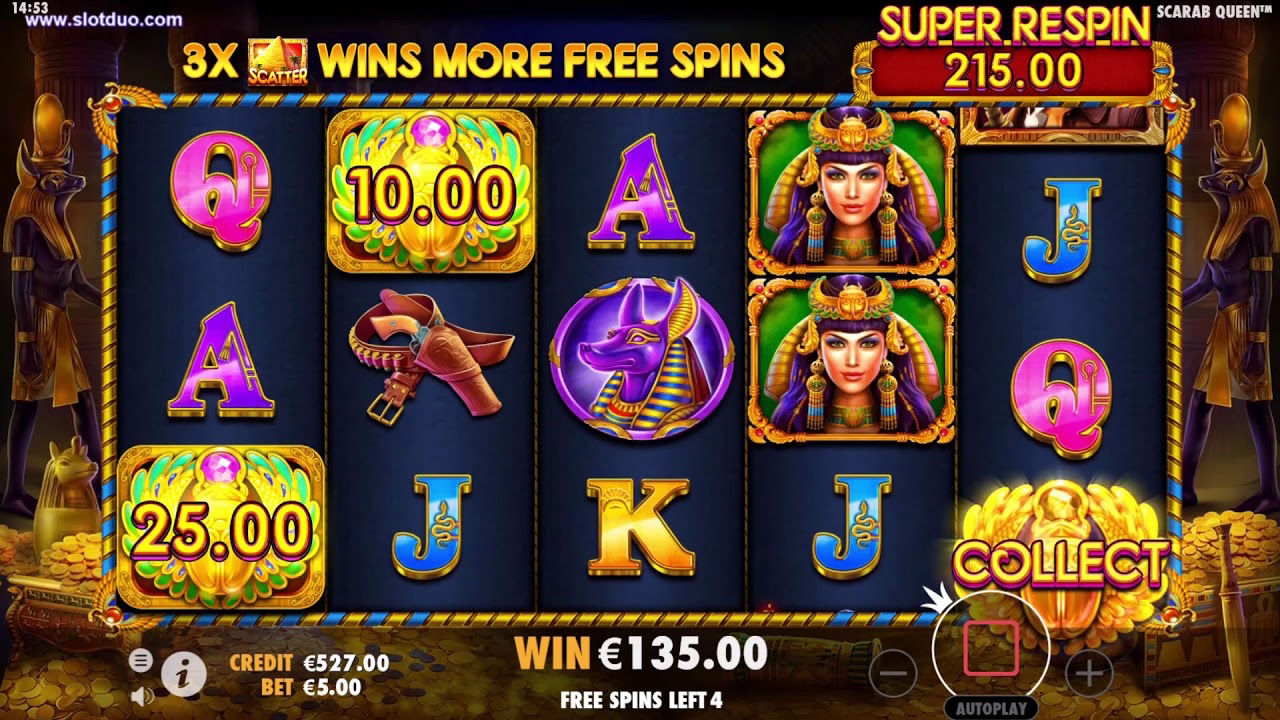Click the WIN €135.00 display
This screenshot has width=1280, height=720.
[x=641, y=653]
